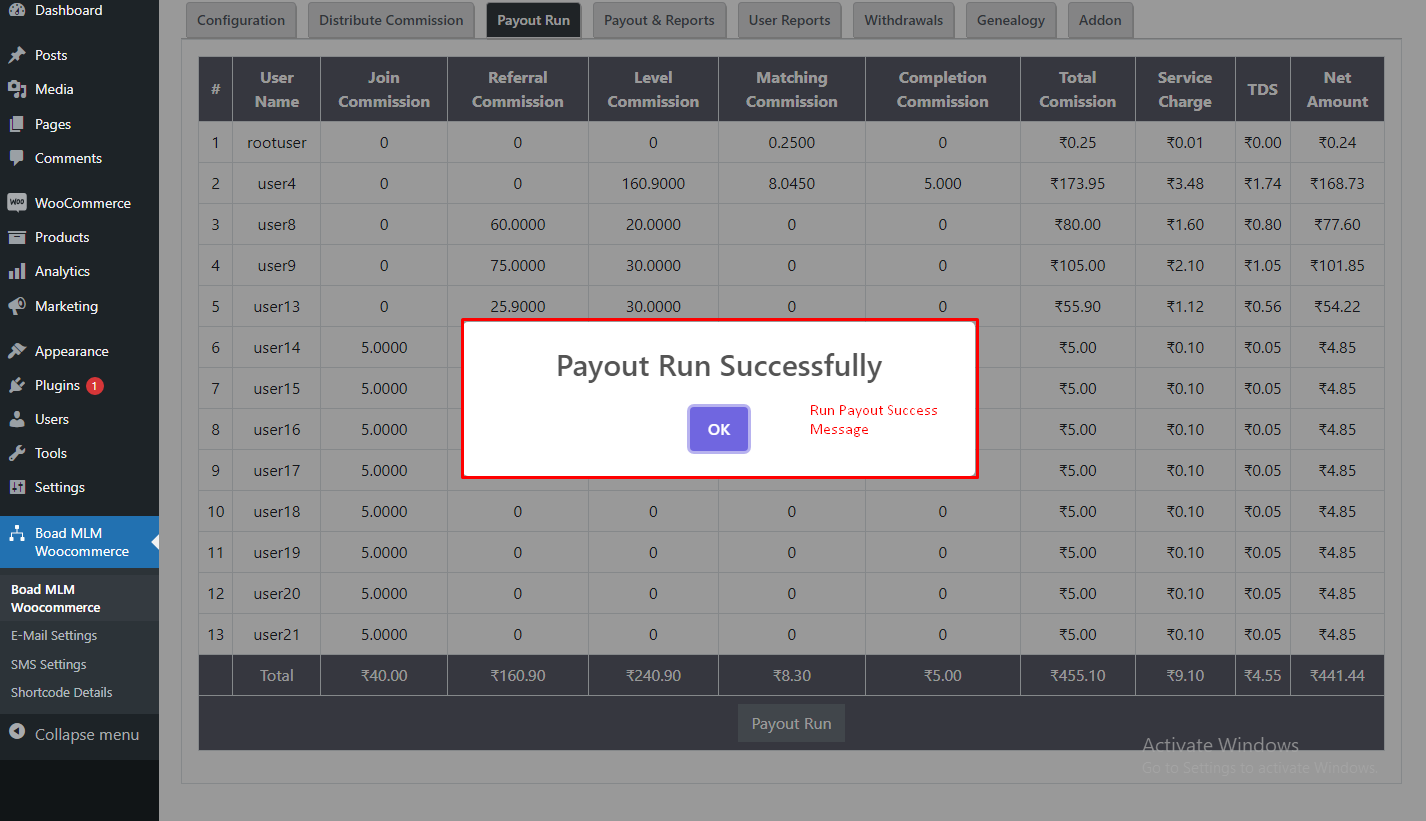
Task: Click the Analytics bar chart icon
Action: 20,271
